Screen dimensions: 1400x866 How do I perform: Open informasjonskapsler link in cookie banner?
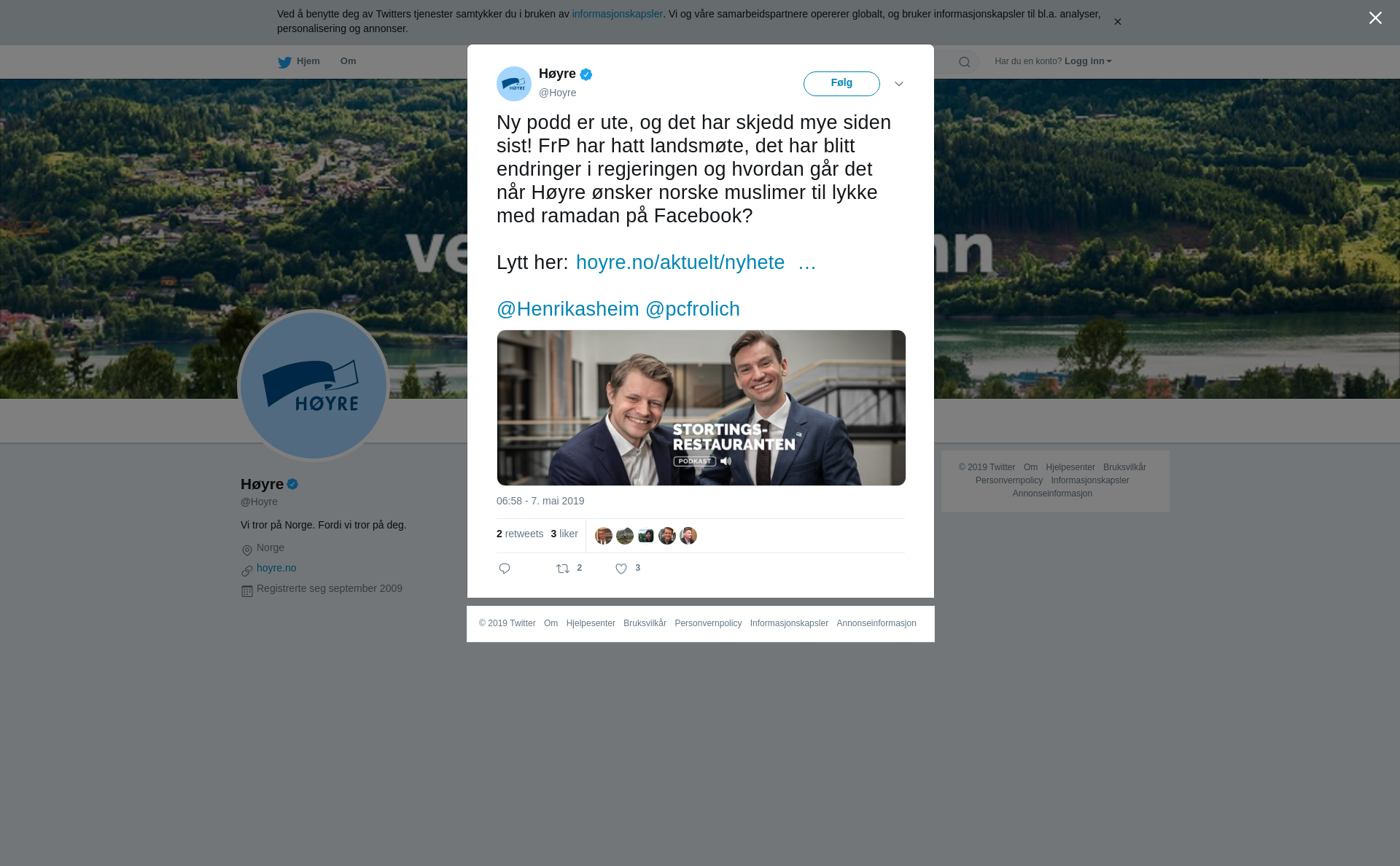[x=618, y=14]
